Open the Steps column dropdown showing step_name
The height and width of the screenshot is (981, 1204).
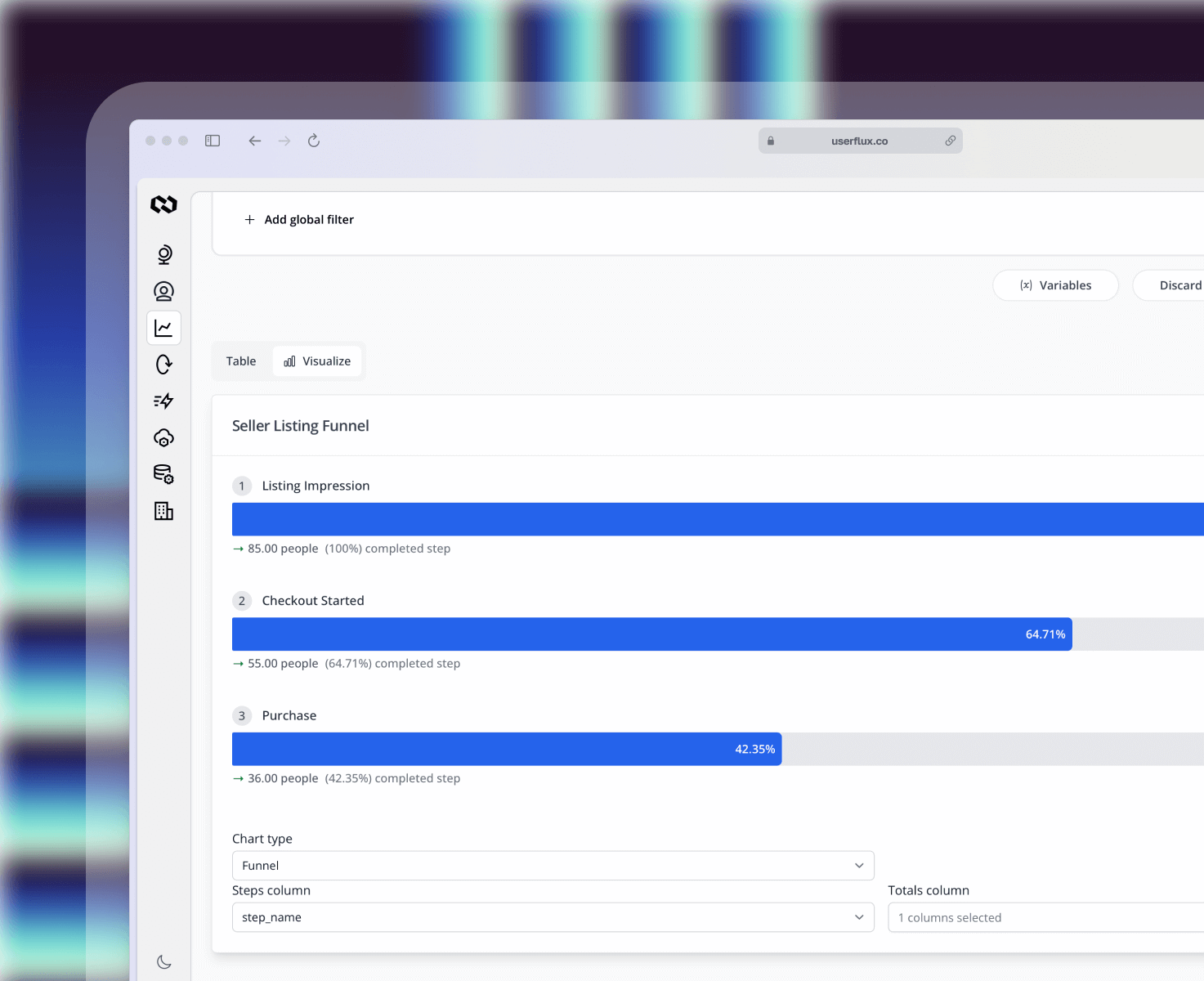point(553,917)
